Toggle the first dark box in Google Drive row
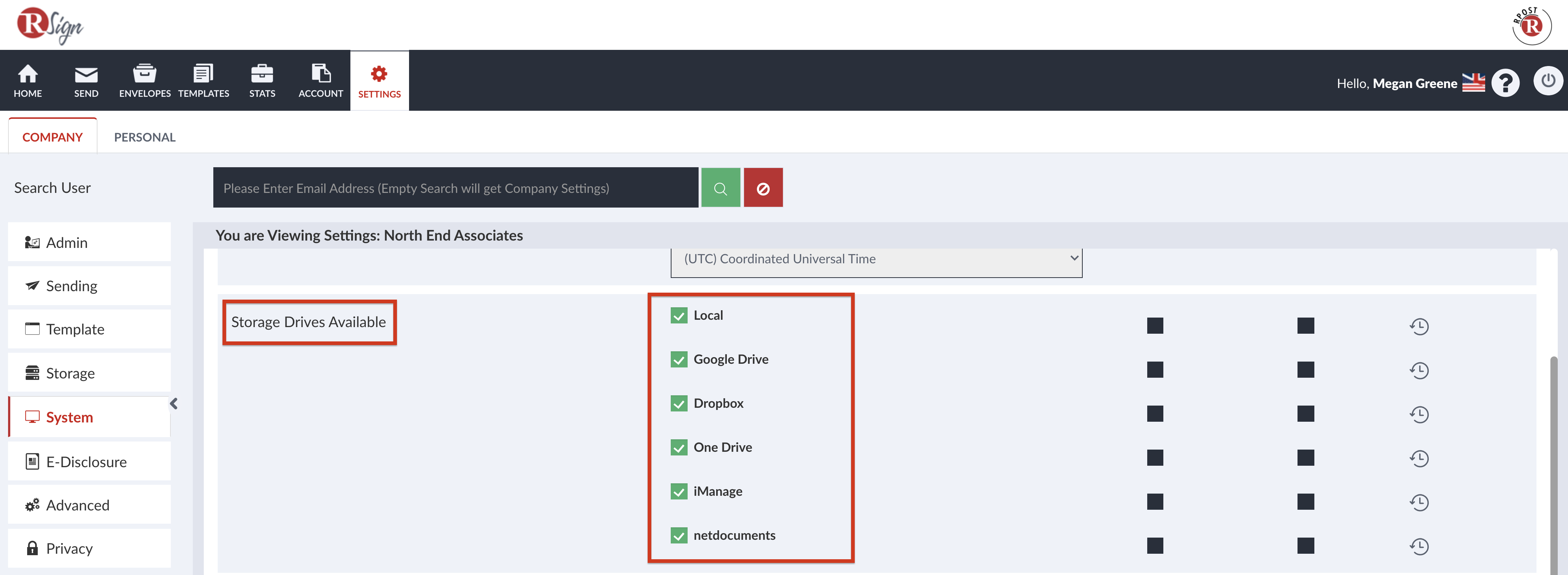1568x575 pixels. [1155, 370]
